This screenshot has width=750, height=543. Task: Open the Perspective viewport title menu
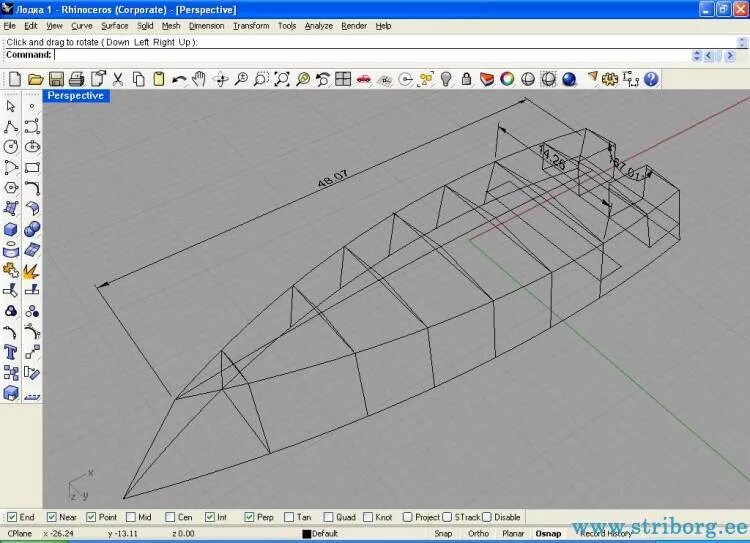click(76, 96)
